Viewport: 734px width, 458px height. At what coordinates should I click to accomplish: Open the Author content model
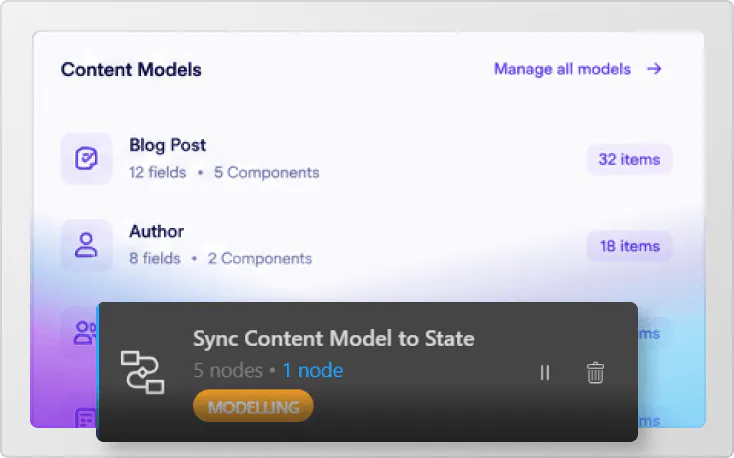[x=156, y=231]
